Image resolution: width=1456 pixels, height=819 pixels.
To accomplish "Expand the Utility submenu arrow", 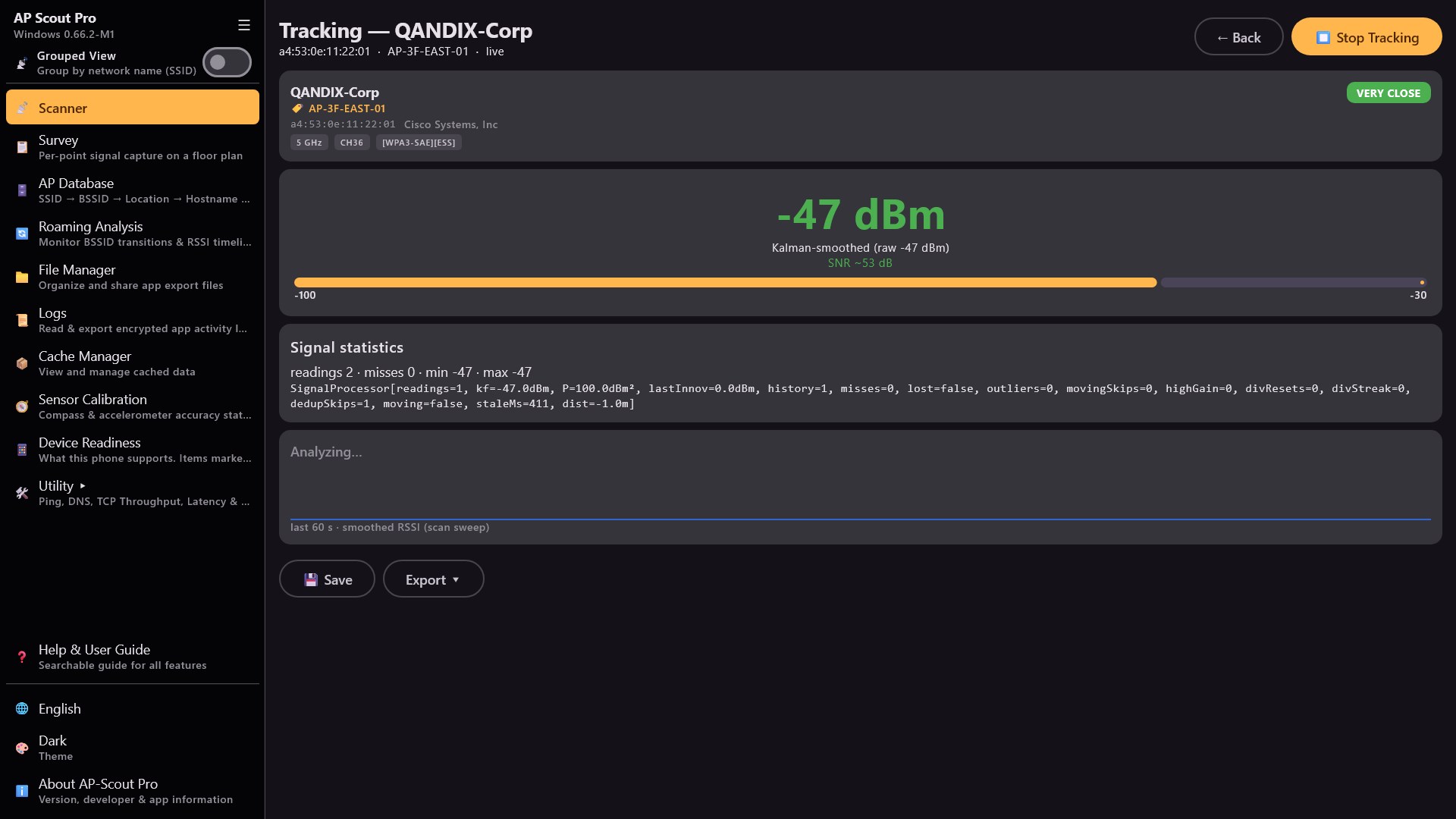I will (x=83, y=486).
